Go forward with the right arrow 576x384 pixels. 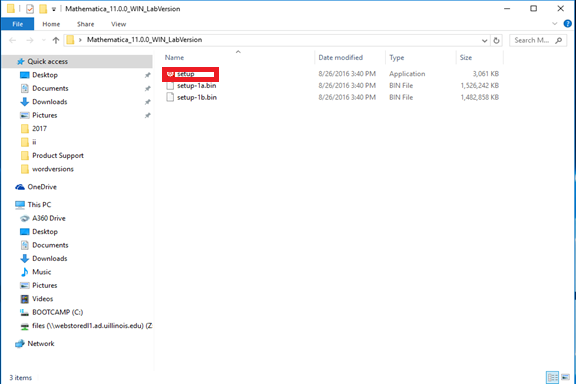pyautogui.click(x=30, y=40)
